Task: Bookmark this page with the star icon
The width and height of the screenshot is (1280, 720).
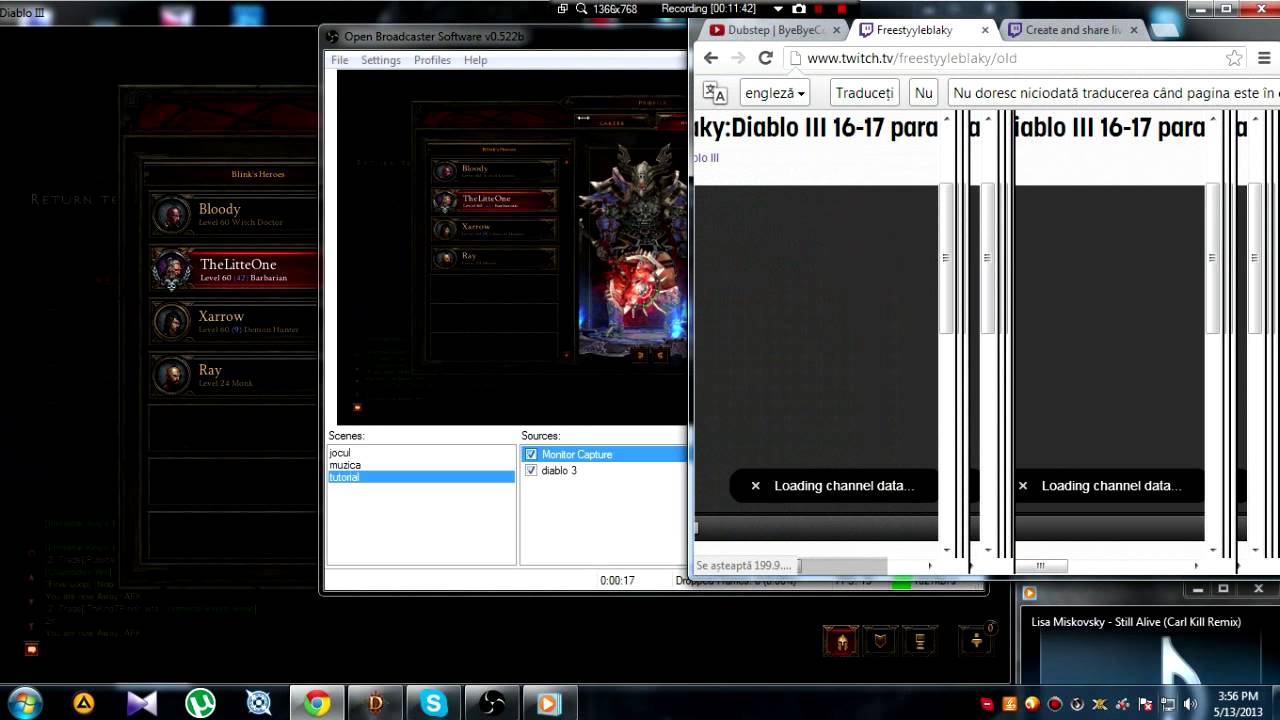Action: coord(1234,58)
